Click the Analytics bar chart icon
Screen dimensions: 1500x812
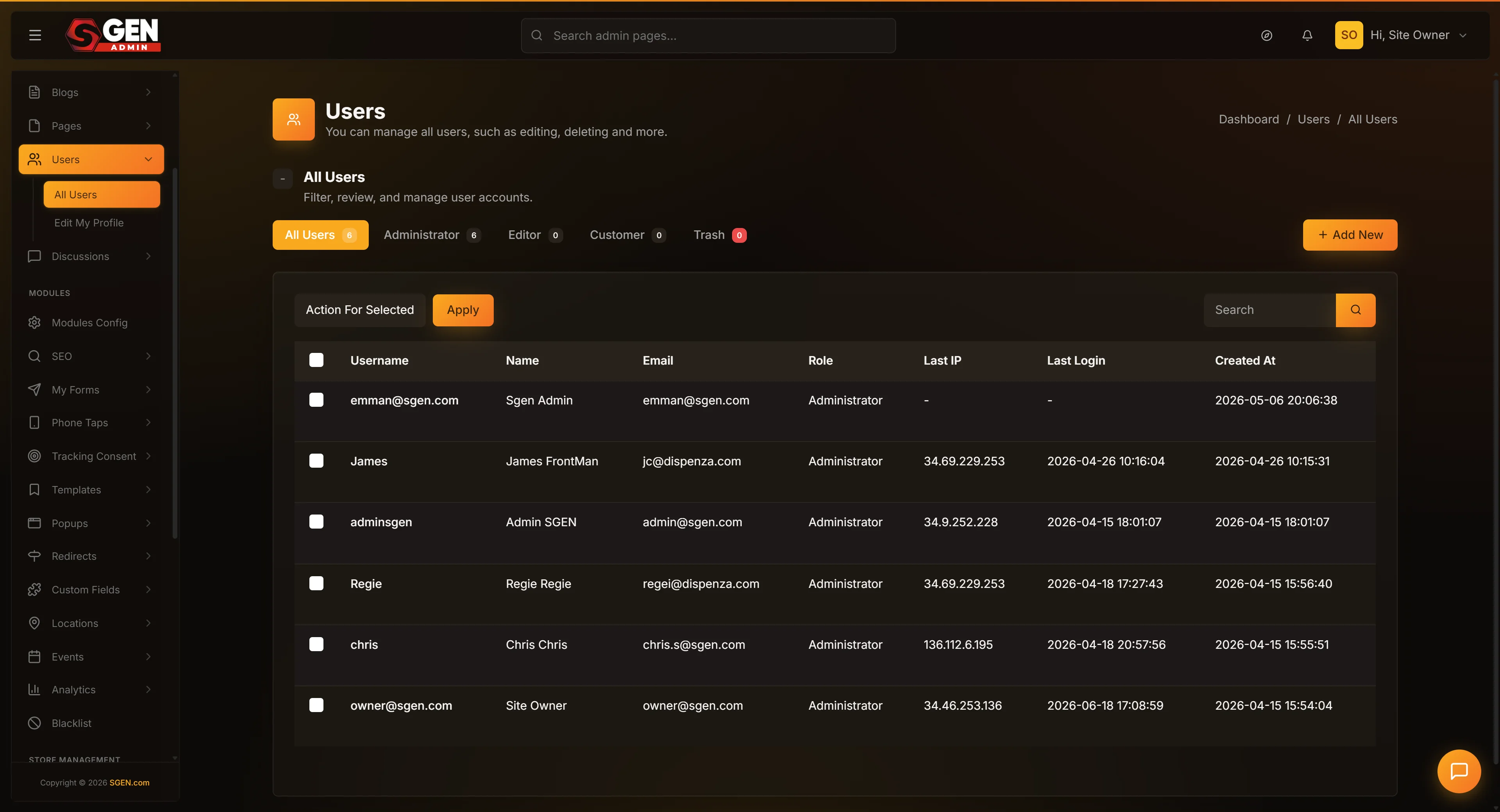[x=34, y=689]
